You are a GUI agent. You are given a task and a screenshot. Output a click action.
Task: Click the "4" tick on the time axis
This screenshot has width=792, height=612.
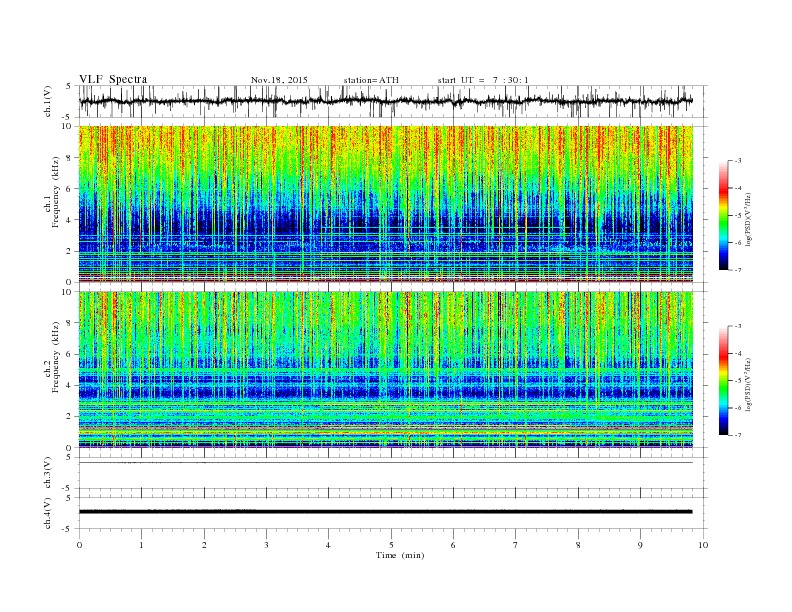pyautogui.click(x=328, y=545)
